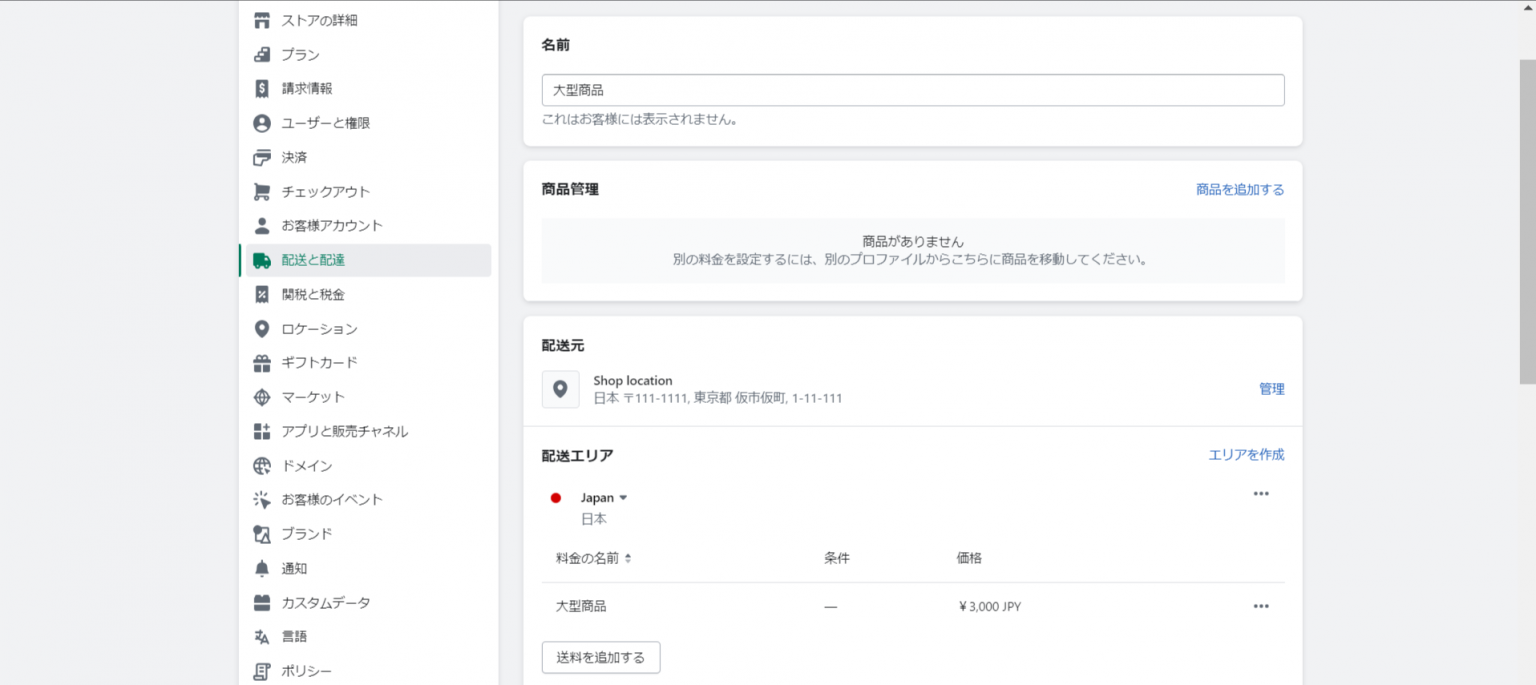This screenshot has height=685, width=1536.
Task: Open the three-dot menu for 大型商品 rate
Action: point(1261,605)
